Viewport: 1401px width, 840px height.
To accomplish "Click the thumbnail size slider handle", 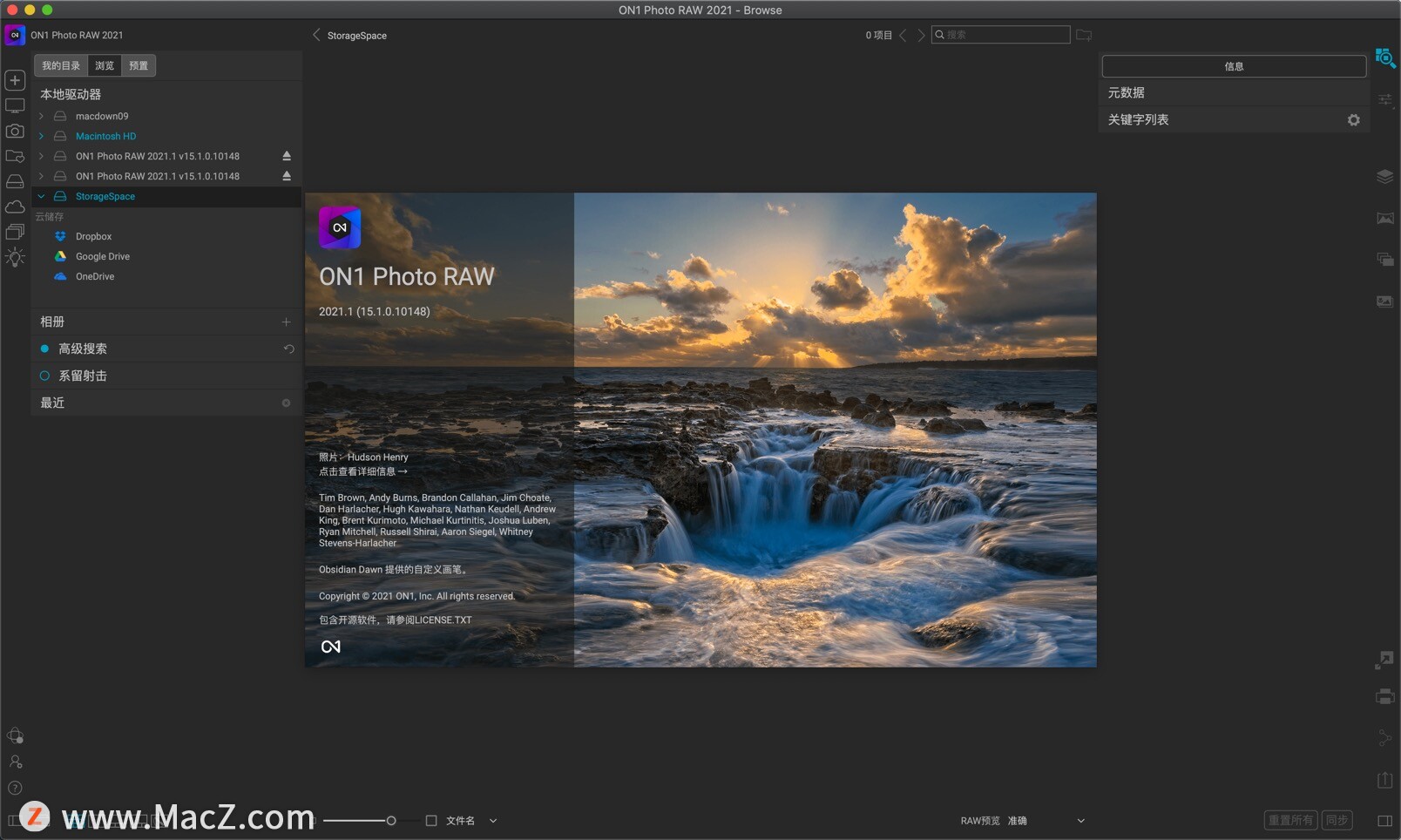I will tap(391, 820).
